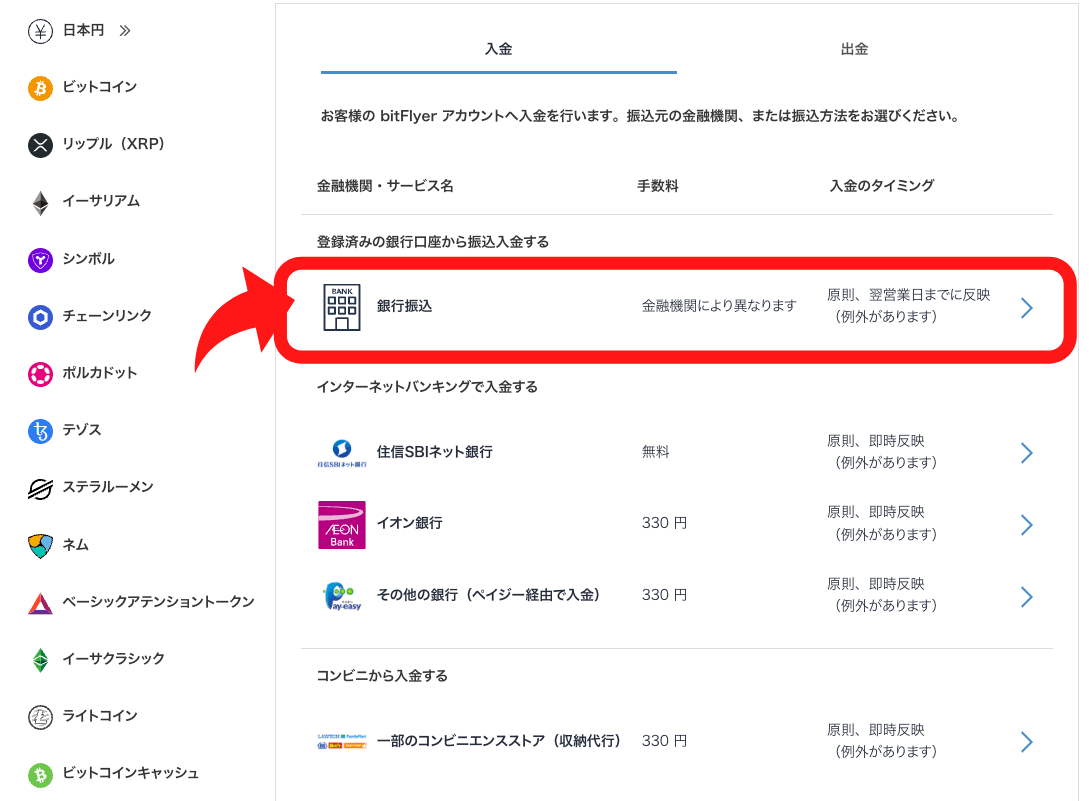Expand the double chevron next to 日本円

(125, 31)
